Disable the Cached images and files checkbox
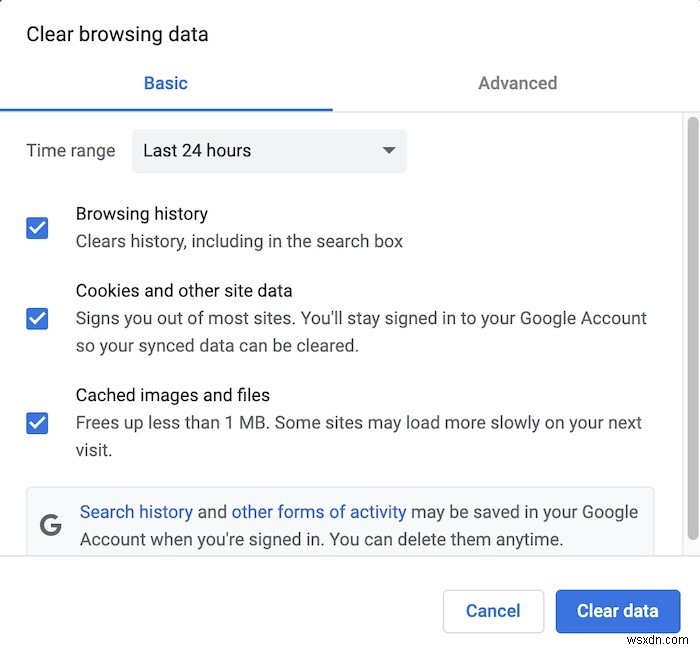This screenshot has width=700, height=650. click(x=37, y=423)
